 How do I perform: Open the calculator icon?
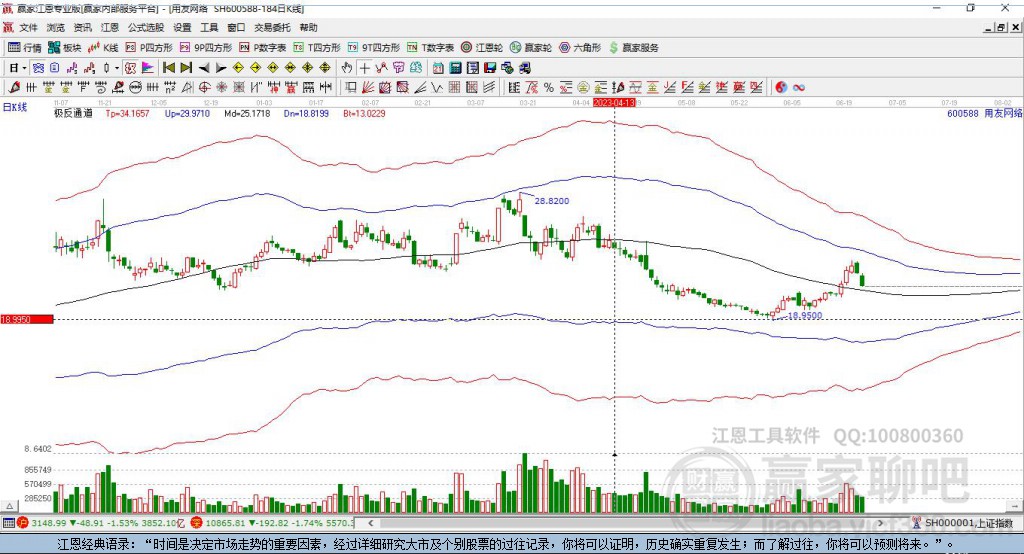(x=455, y=68)
